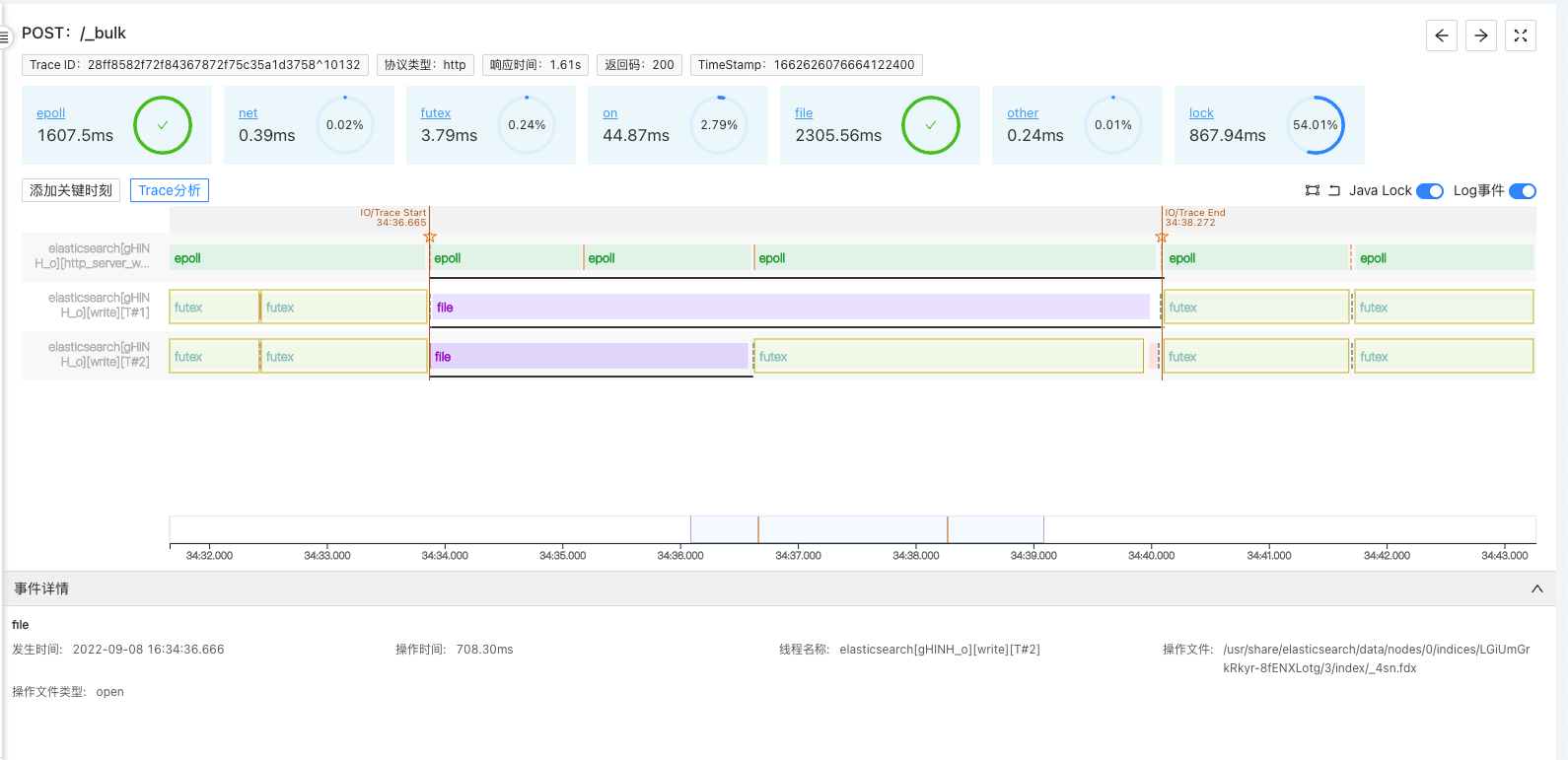The image size is (1568, 760).
Task: Collapse the 事件详情 panel
Action: click(x=1536, y=588)
